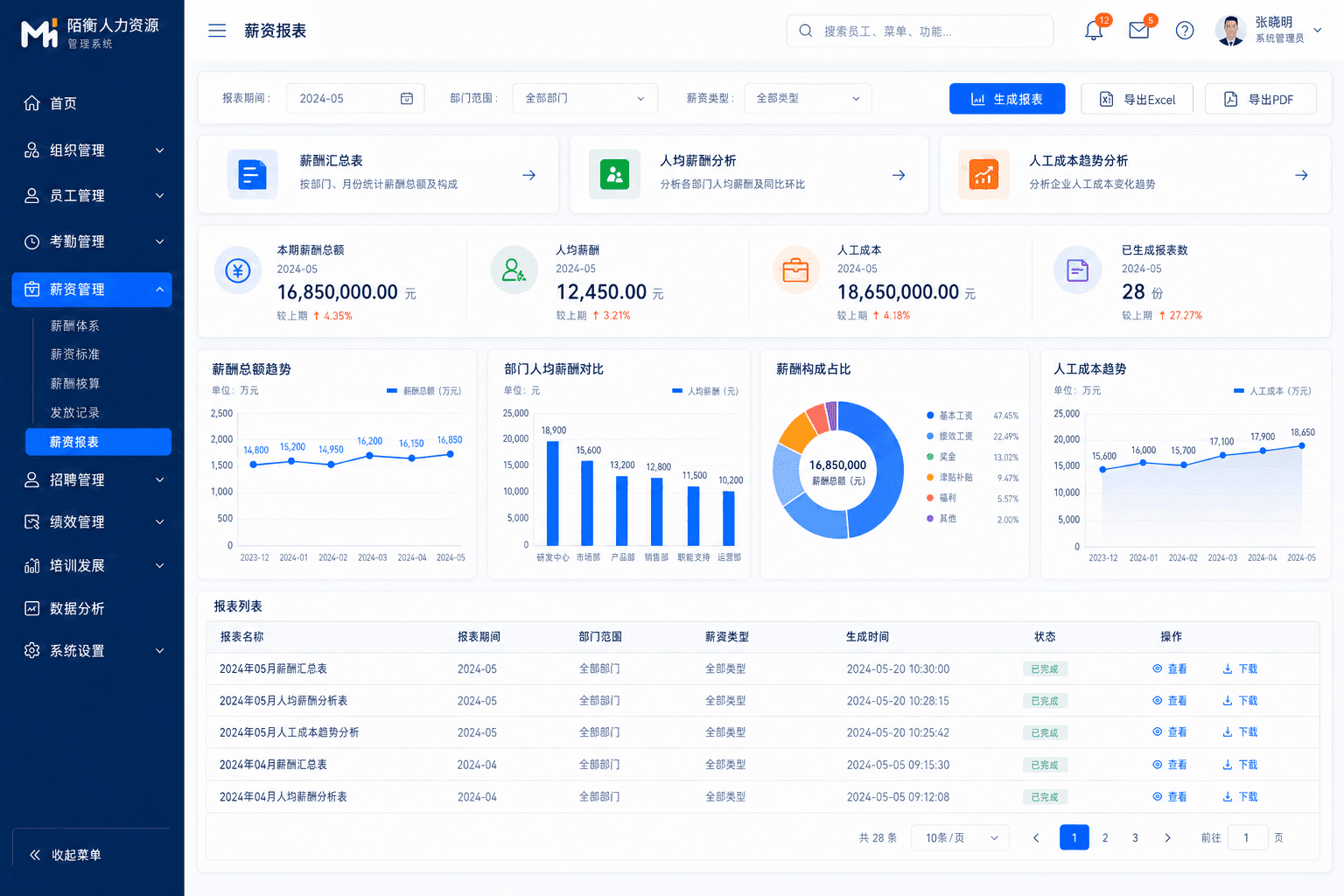Open the mail envelope icon
The width and height of the screenshot is (1344, 896).
pos(1139,31)
